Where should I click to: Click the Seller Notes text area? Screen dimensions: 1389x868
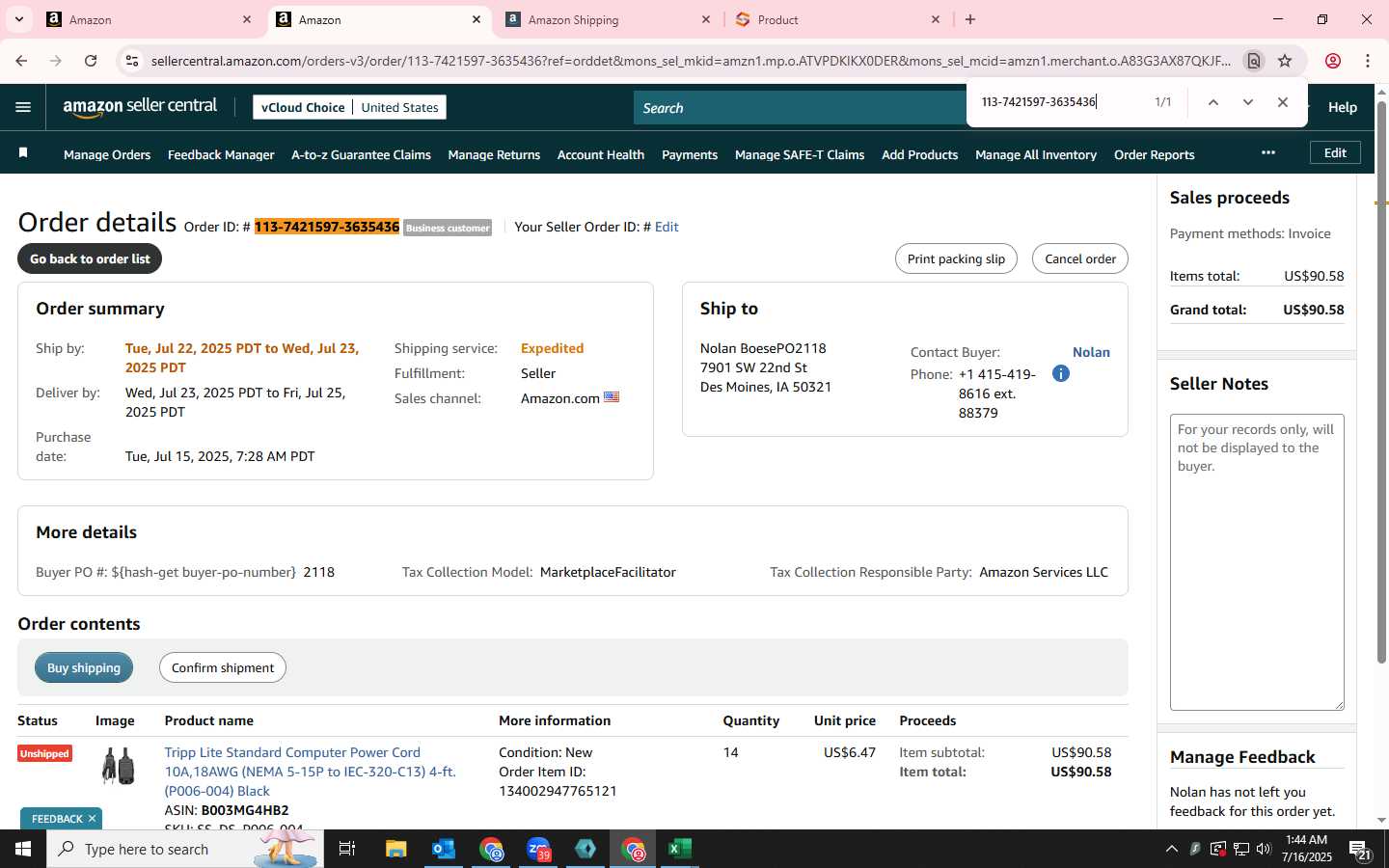tap(1257, 562)
